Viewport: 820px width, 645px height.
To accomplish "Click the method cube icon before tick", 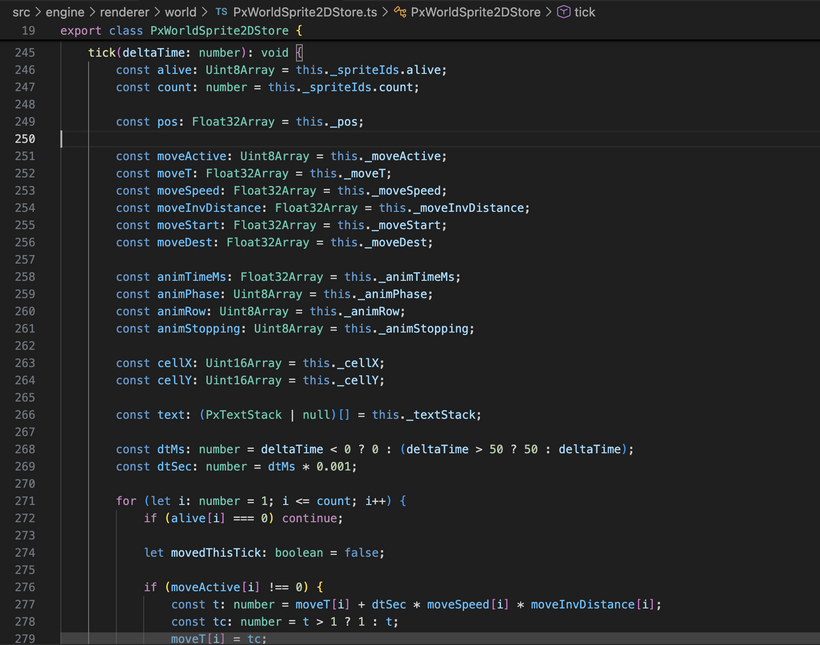I will pyautogui.click(x=563, y=12).
